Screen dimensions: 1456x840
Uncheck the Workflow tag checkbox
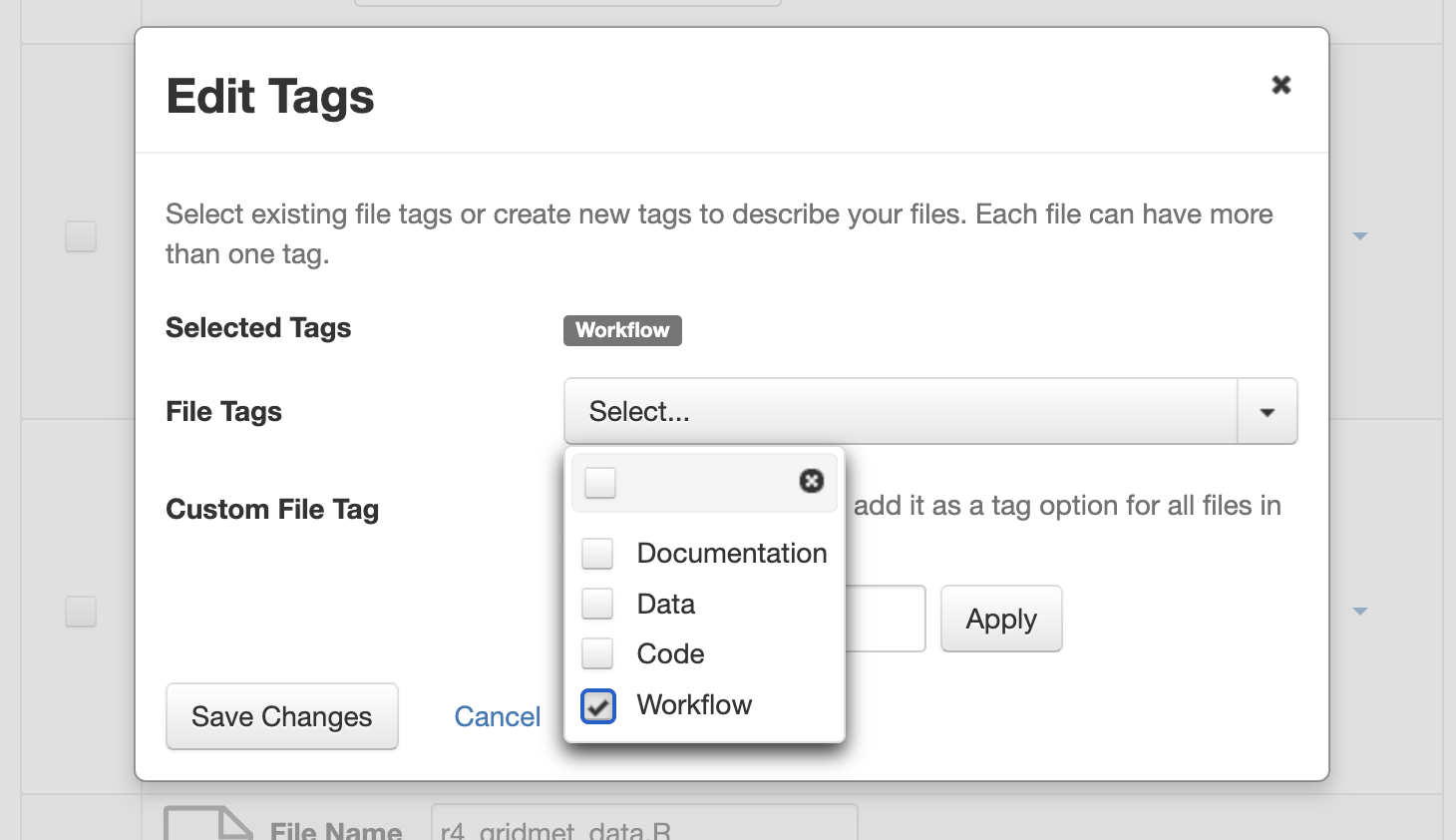click(598, 705)
